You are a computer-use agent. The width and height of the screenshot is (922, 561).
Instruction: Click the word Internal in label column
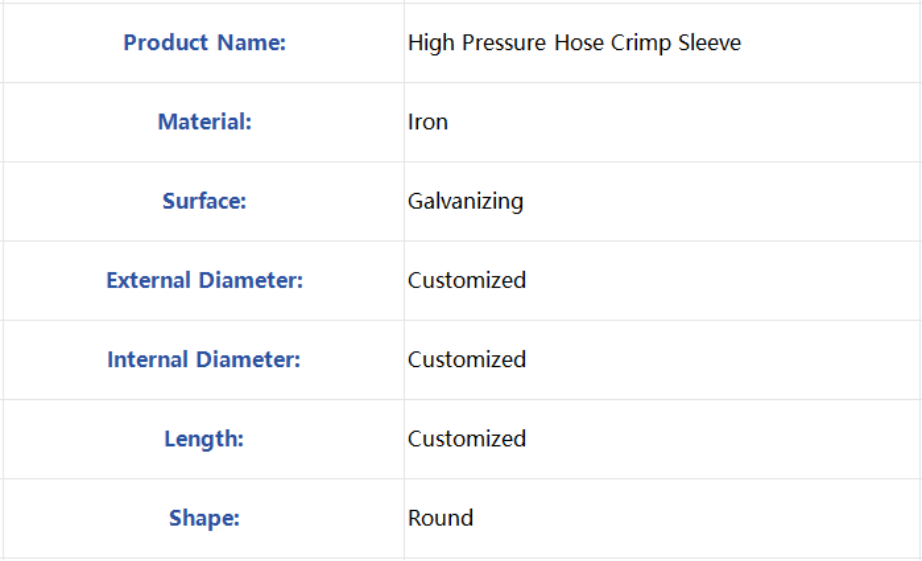pyautogui.click(x=147, y=359)
